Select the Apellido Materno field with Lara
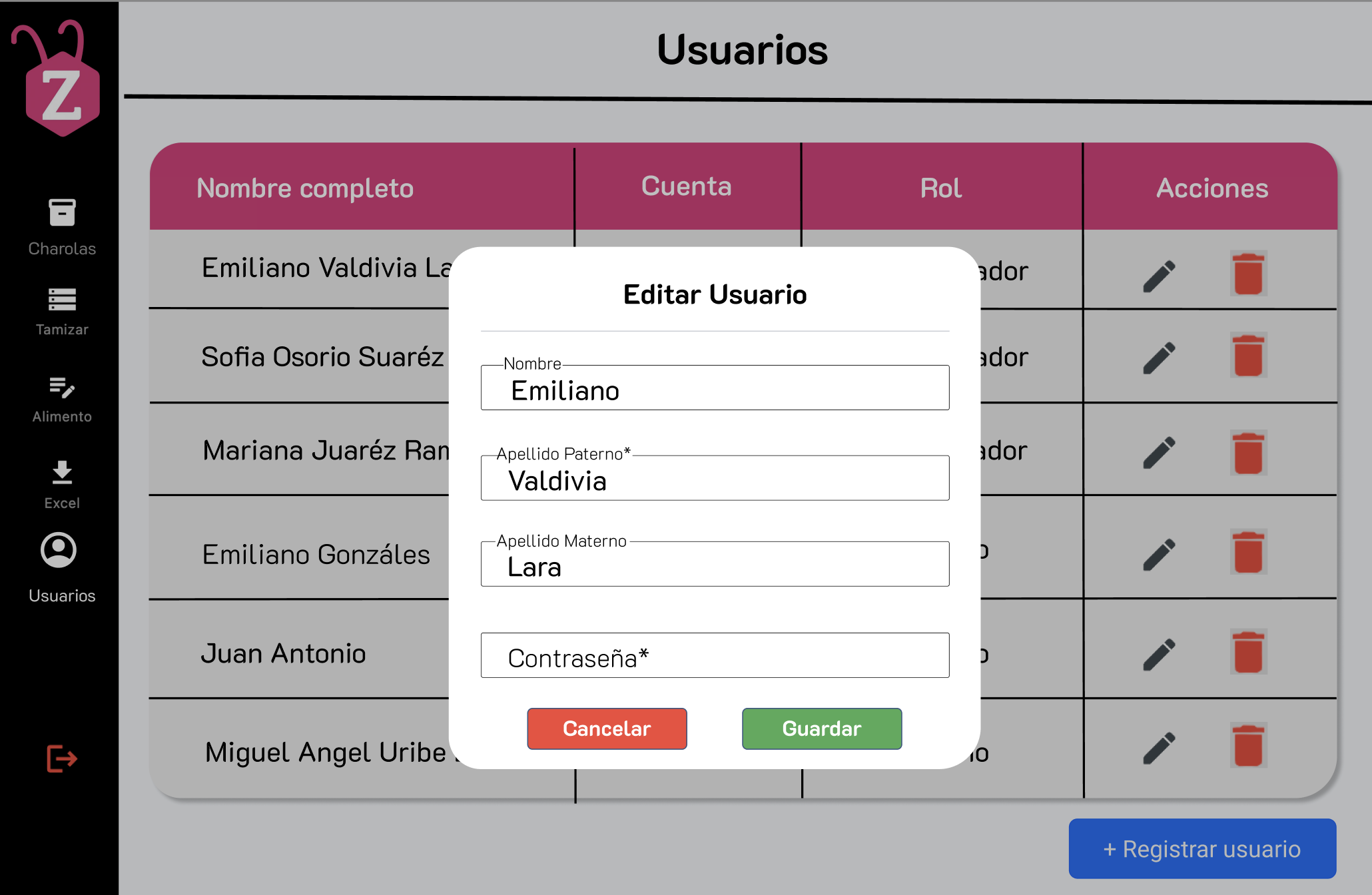 (715, 564)
